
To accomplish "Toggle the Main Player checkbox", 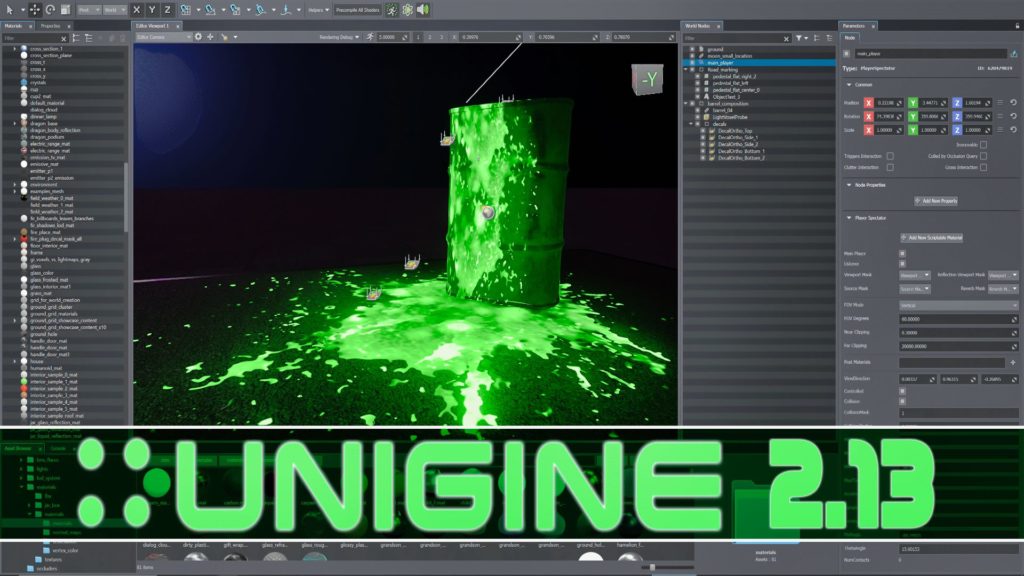I will pos(902,253).
